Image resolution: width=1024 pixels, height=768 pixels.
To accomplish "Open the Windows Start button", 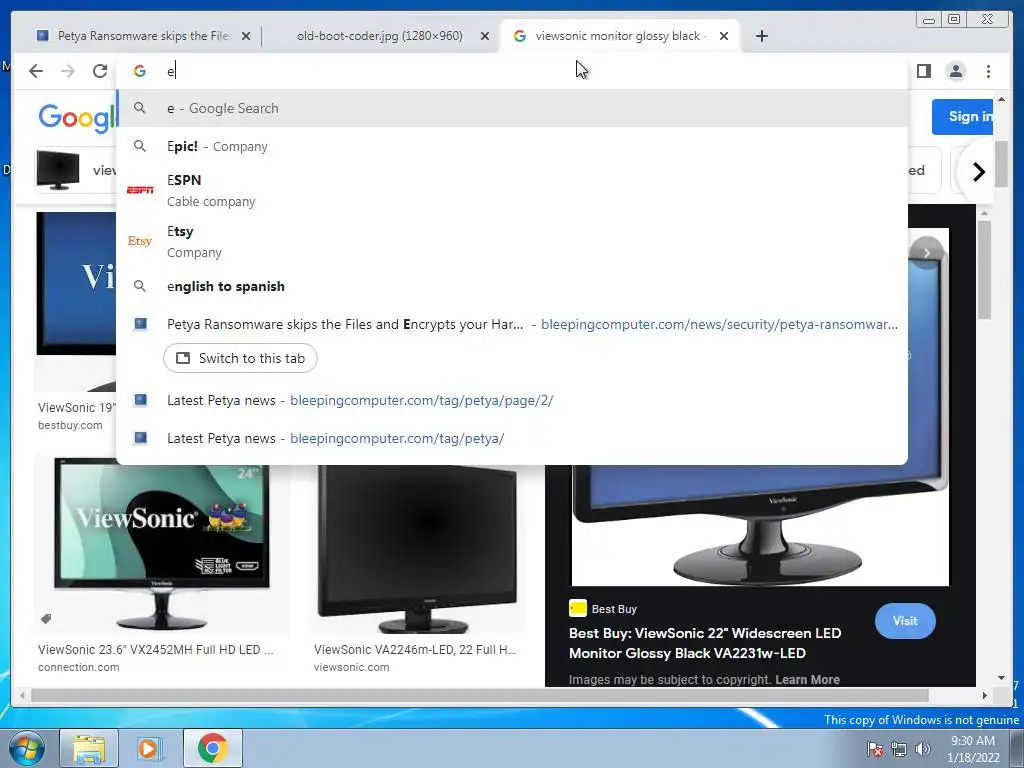I will [27, 748].
